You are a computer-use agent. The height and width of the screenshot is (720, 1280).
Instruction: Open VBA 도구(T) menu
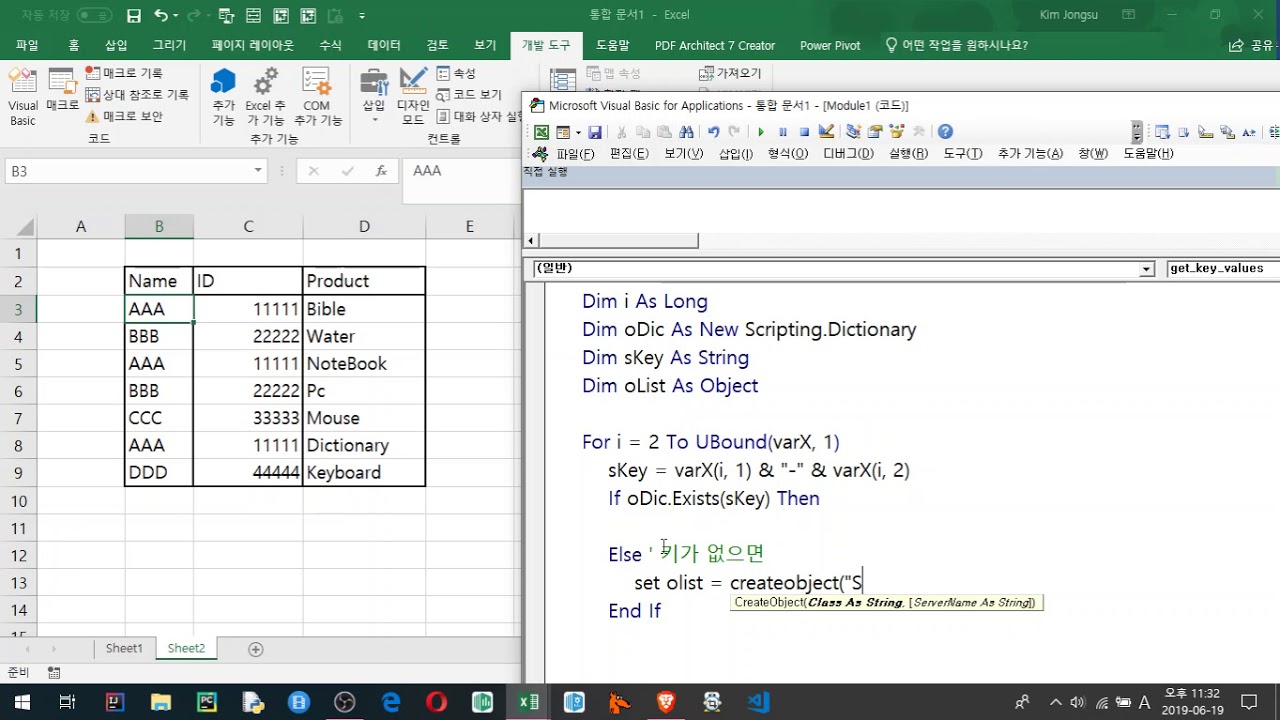tap(963, 154)
